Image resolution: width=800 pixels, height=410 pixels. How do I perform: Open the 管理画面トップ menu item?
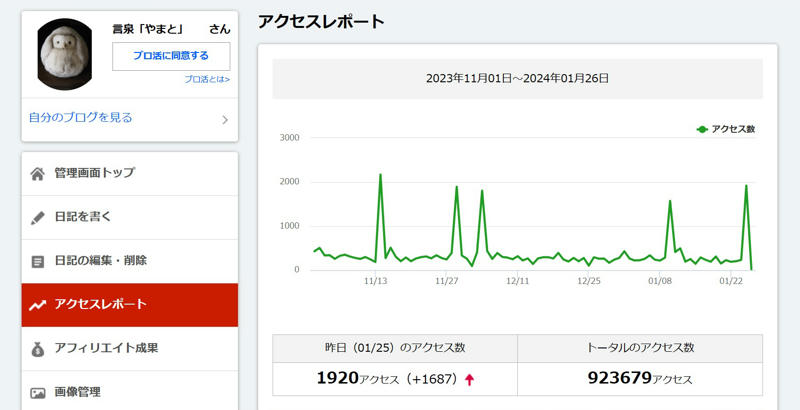coord(95,173)
